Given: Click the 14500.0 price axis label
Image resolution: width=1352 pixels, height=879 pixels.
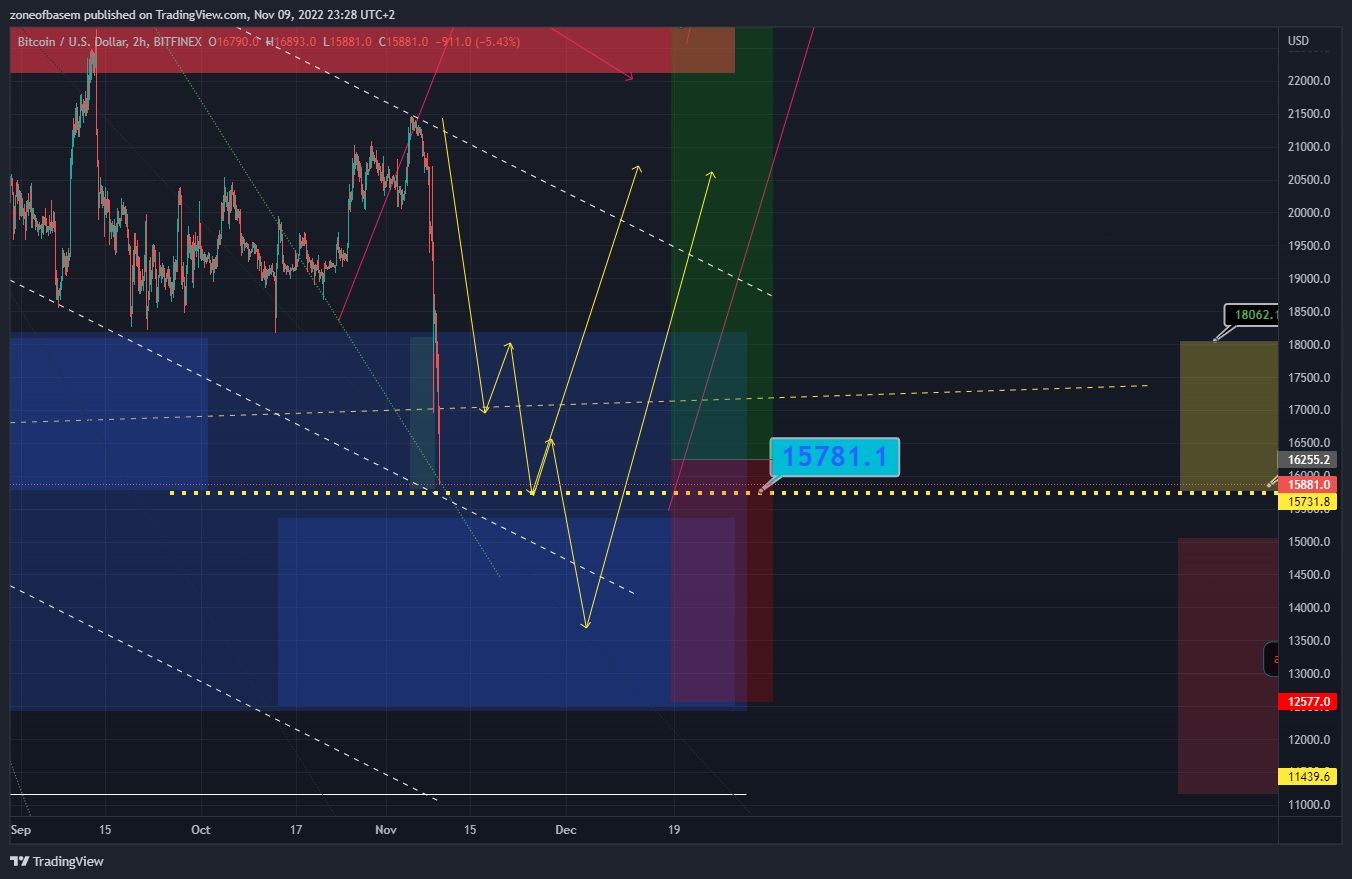Looking at the screenshot, I should [1308, 575].
